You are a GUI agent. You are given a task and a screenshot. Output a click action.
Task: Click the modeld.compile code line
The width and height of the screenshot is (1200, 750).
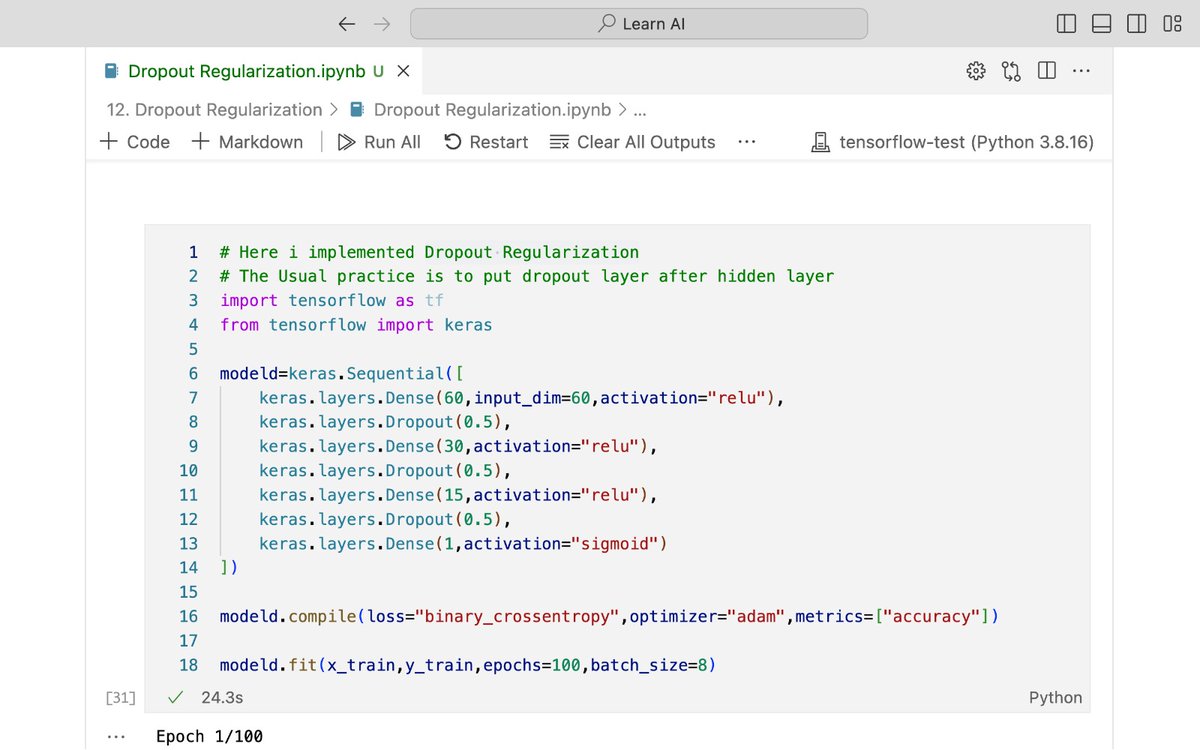(x=609, y=617)
